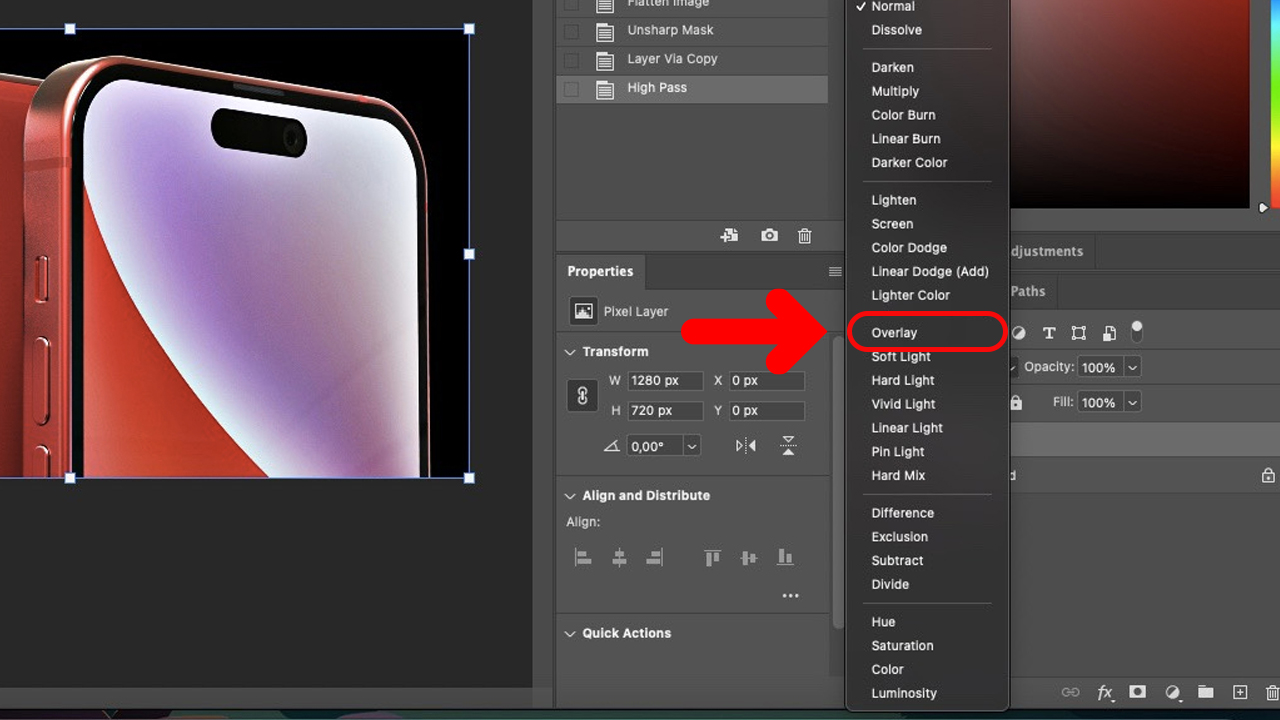The width and height of the screenshot is (1280, 720).
Task: Click the Pixel Layer thumbnail icon
Action: point(583,311)
